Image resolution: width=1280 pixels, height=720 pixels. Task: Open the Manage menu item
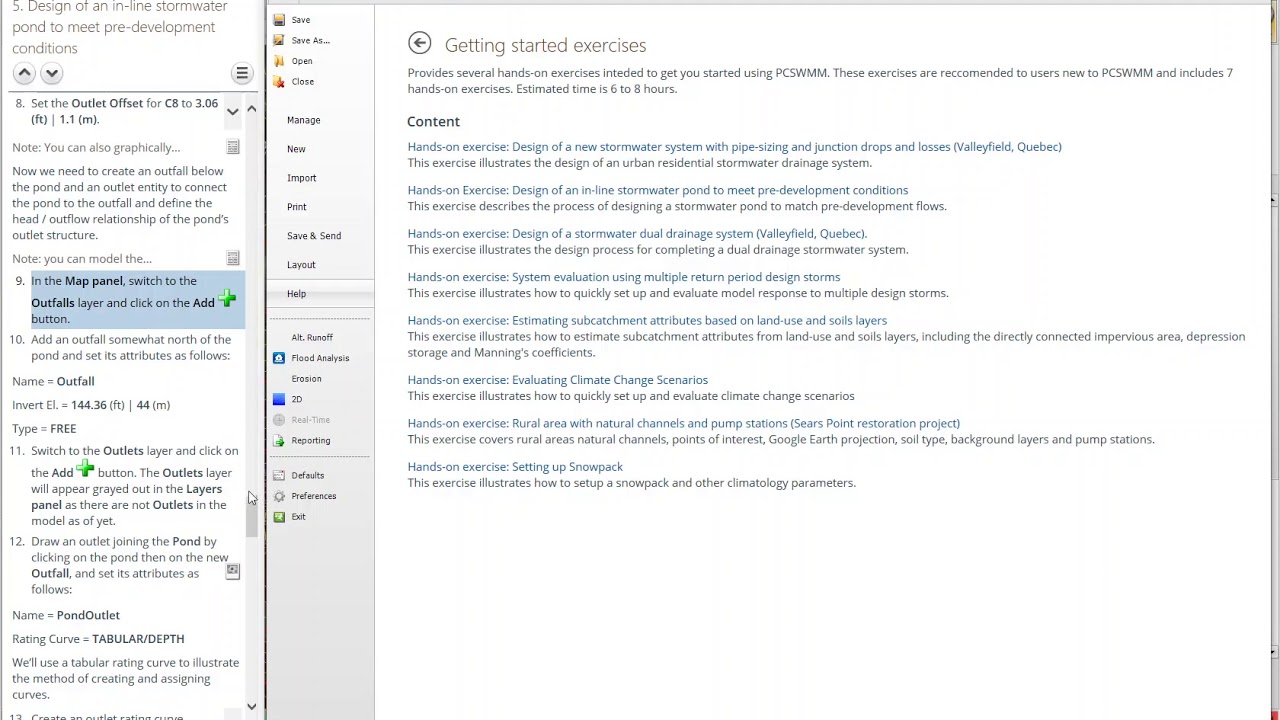304,120
